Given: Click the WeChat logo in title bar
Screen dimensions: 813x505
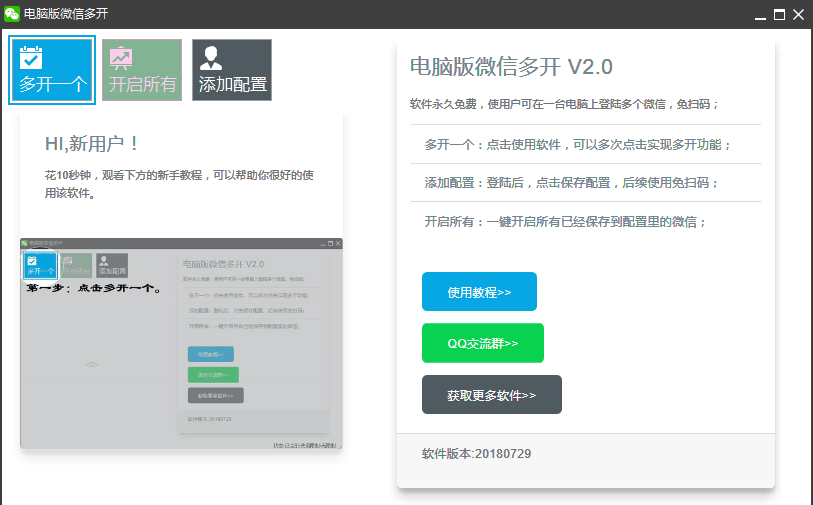Looking at the screenshot, I should pos(11,13).
